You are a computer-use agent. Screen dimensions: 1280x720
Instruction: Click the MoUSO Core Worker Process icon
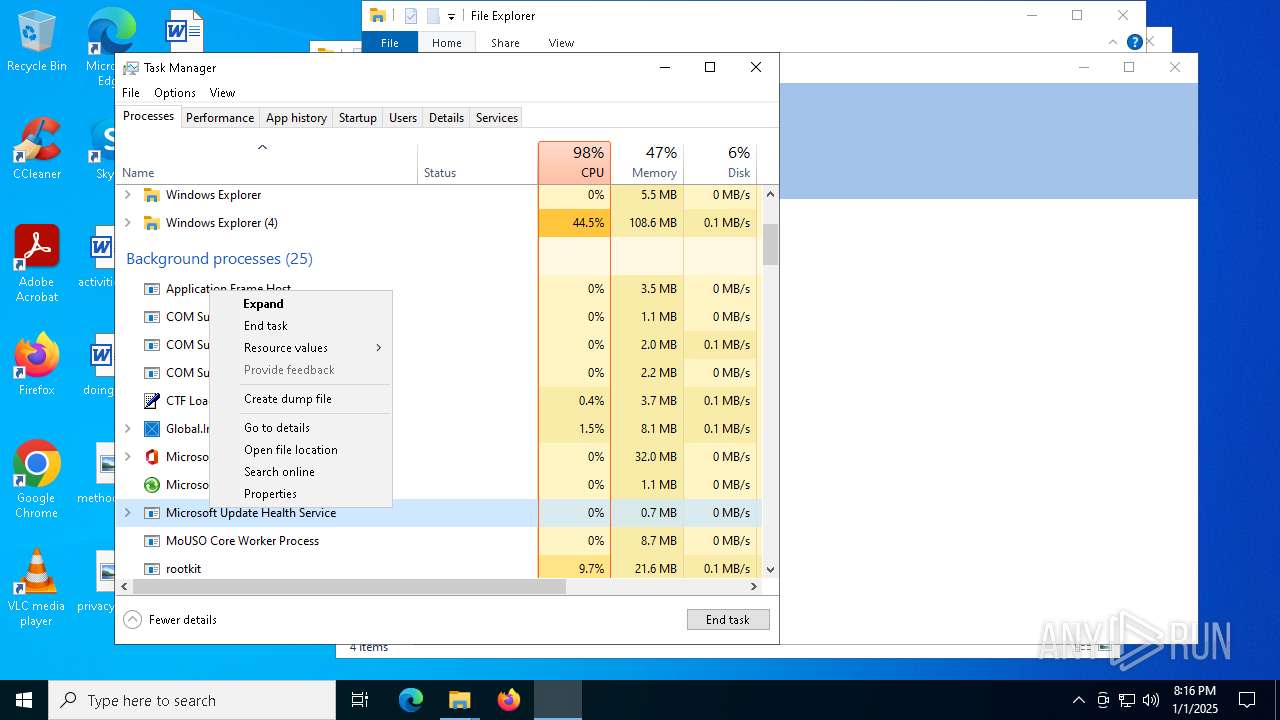point(152,541)
